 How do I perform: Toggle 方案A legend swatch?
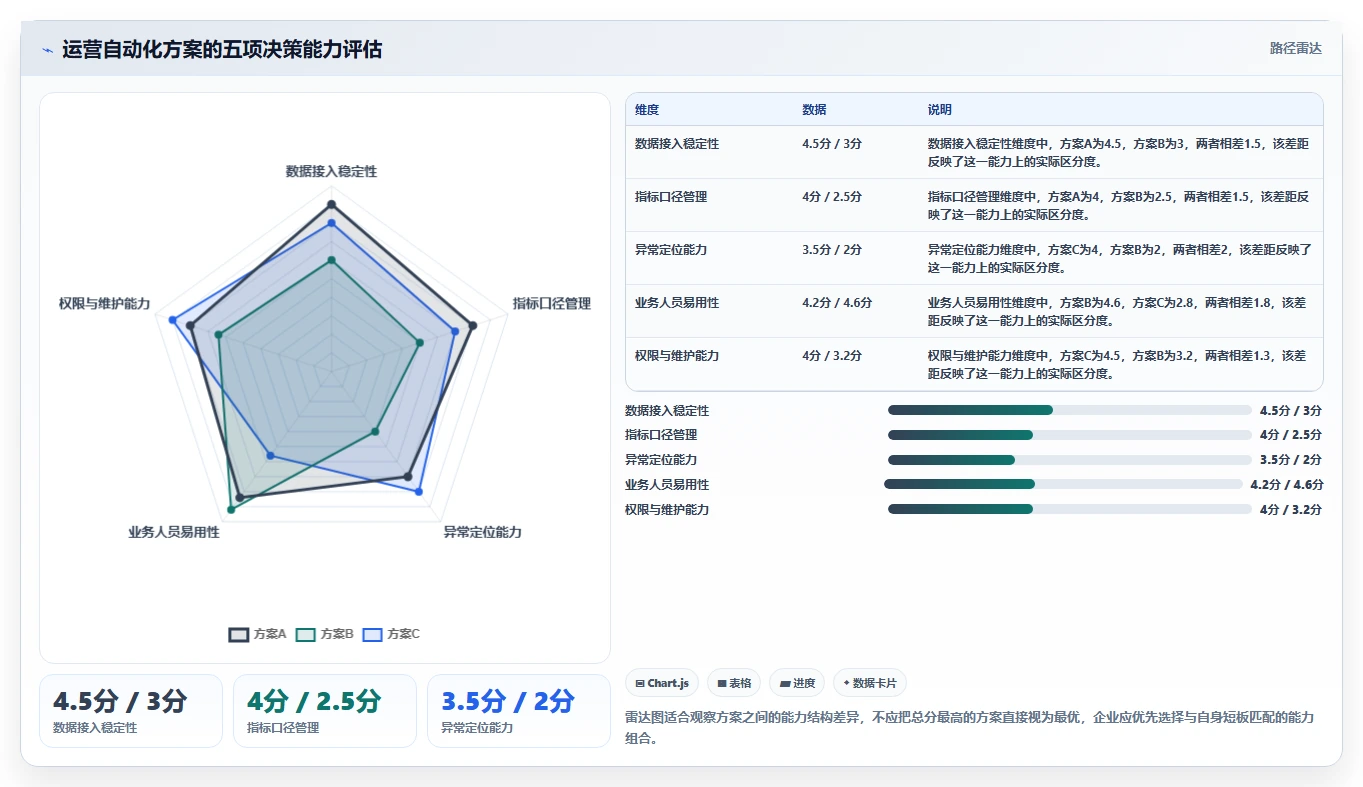239,634
